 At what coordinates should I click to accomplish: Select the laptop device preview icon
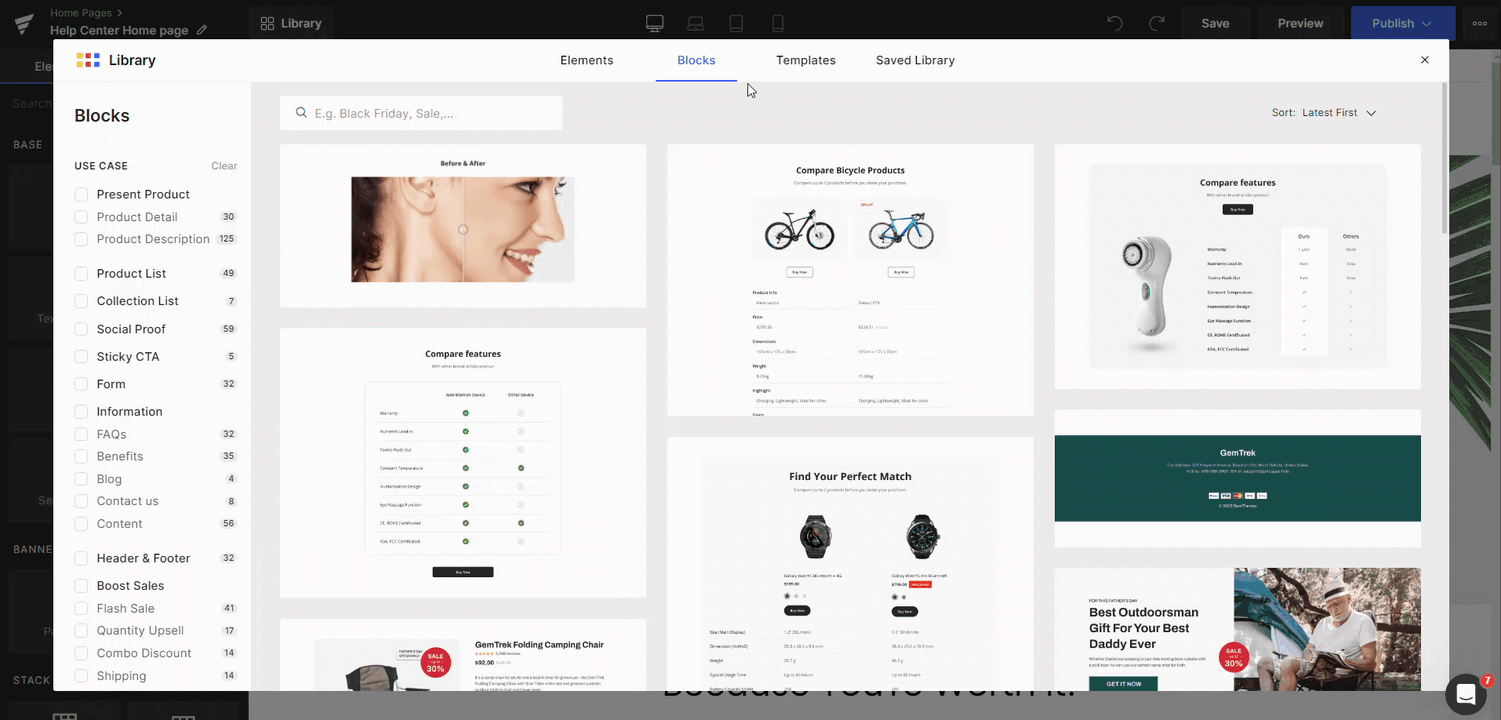695,23
